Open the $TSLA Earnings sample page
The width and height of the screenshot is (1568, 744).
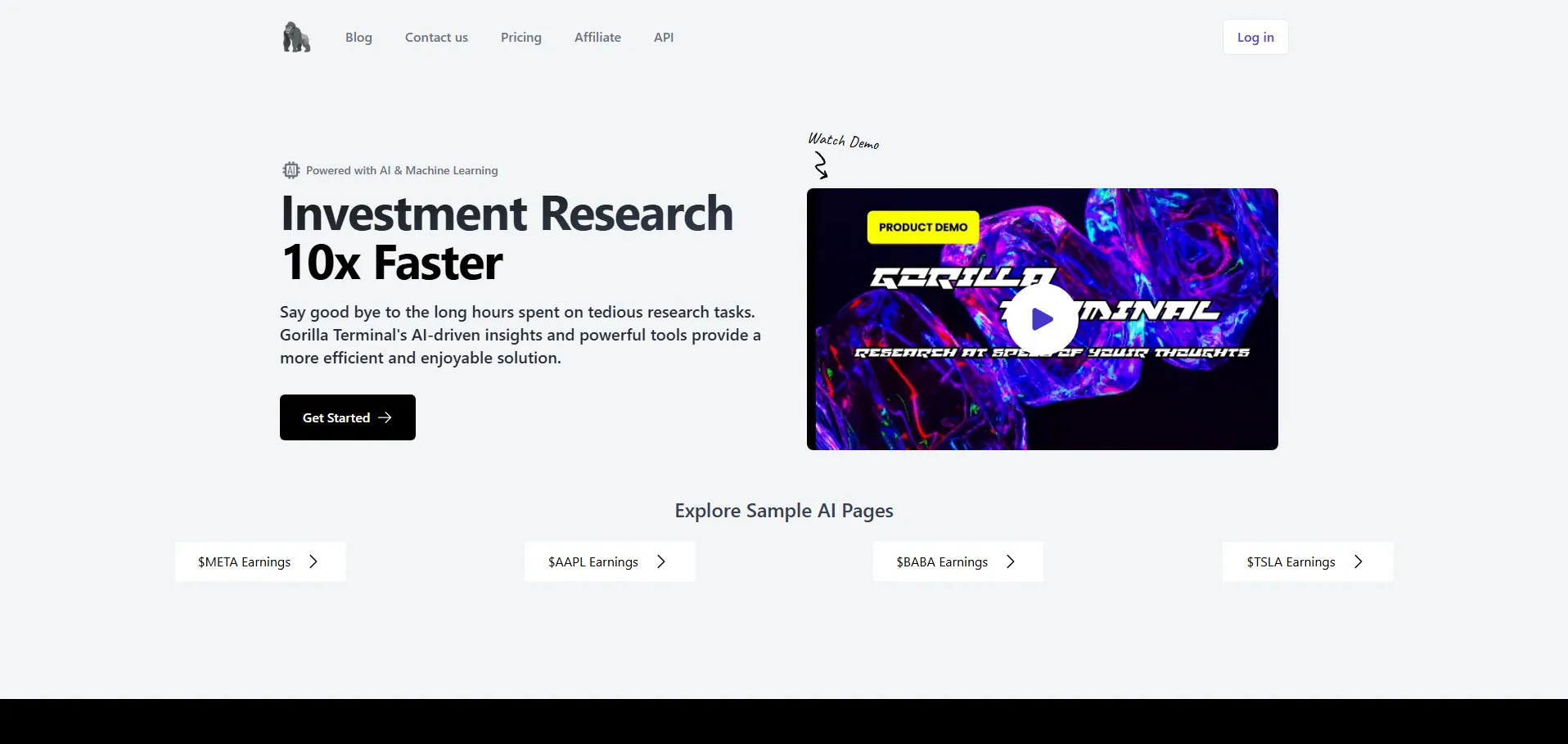tap(1291, 561)
